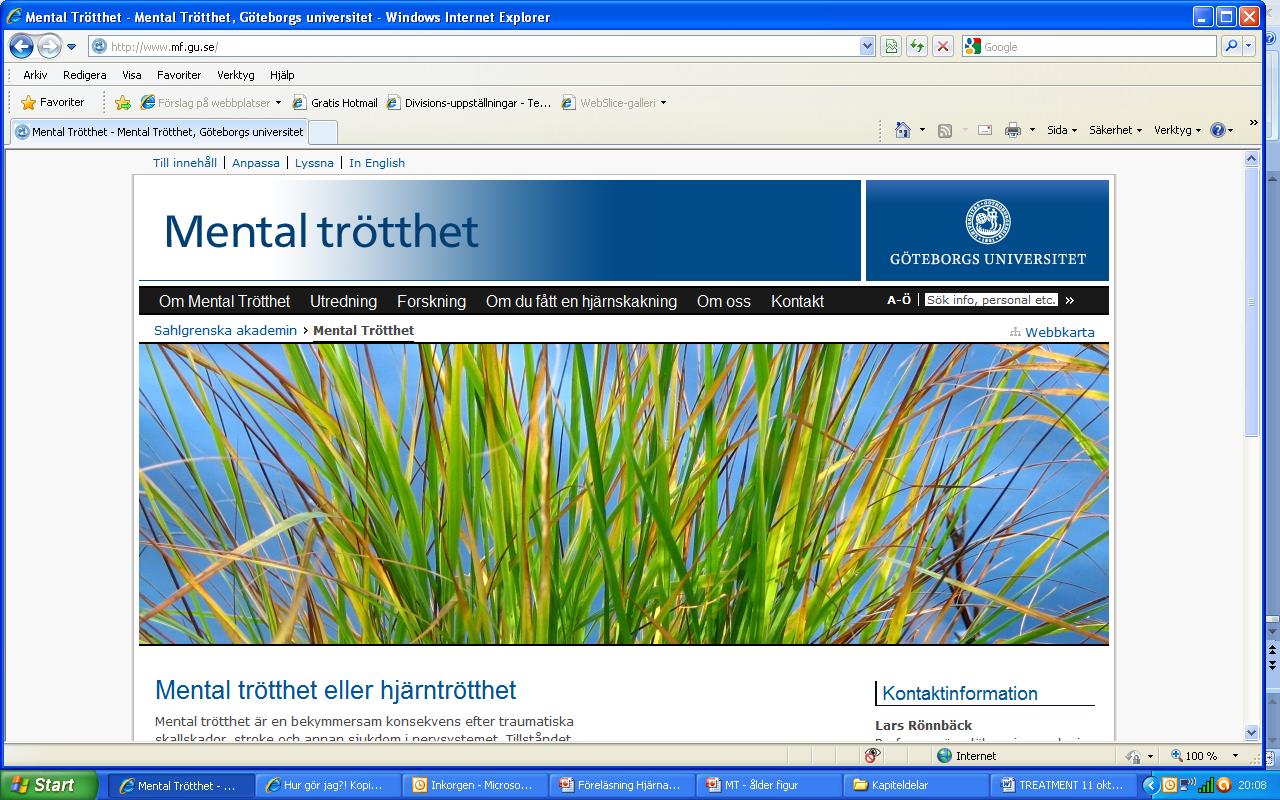Open the Redigera menu
The height and width of the screenshot is (800, 1280).
point(84,75)
